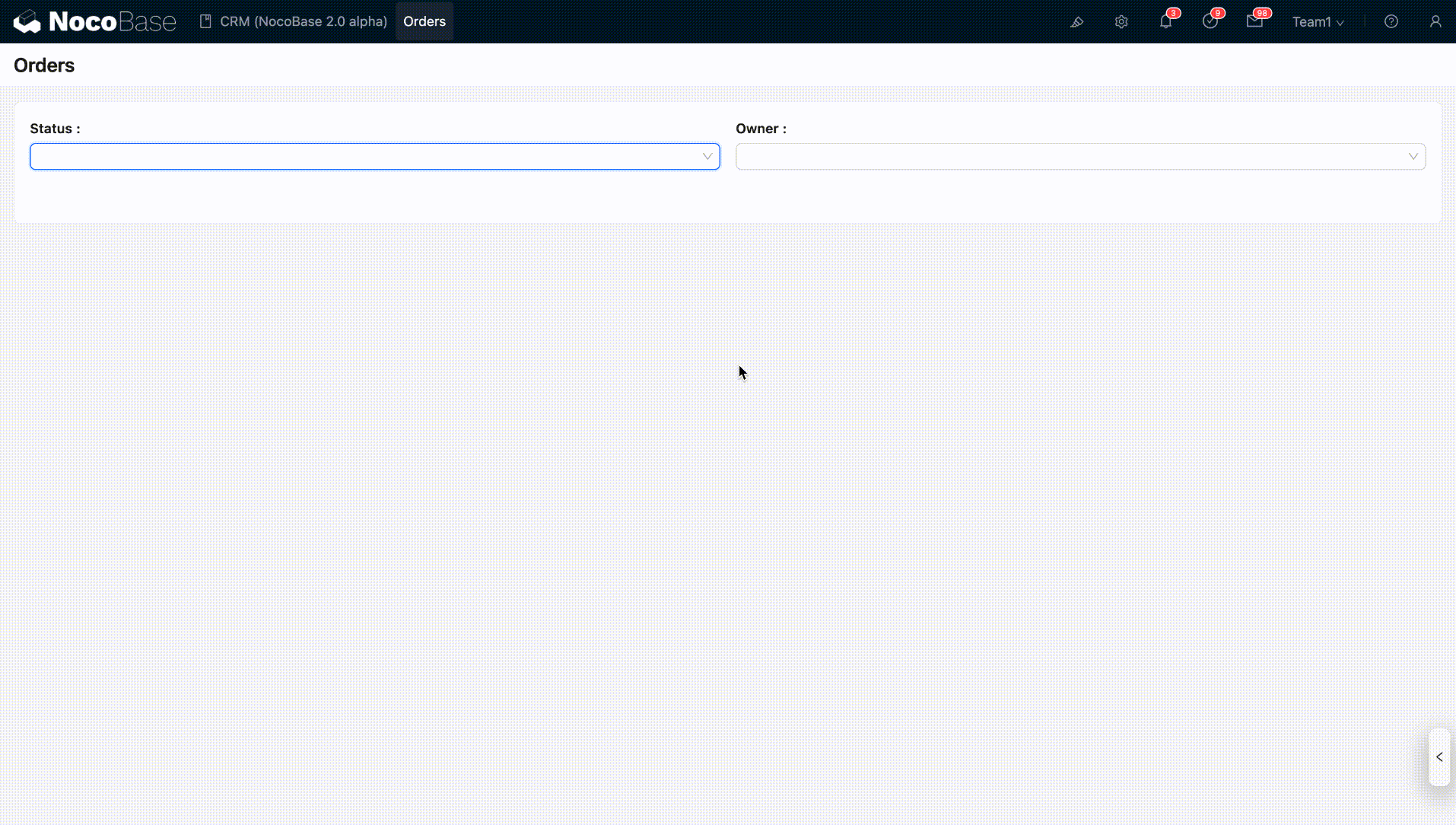The width and height of the screenshot is (1456, 825).
Task: Click the Status field label
Action: pyautogui.click(x=55, y=129)
